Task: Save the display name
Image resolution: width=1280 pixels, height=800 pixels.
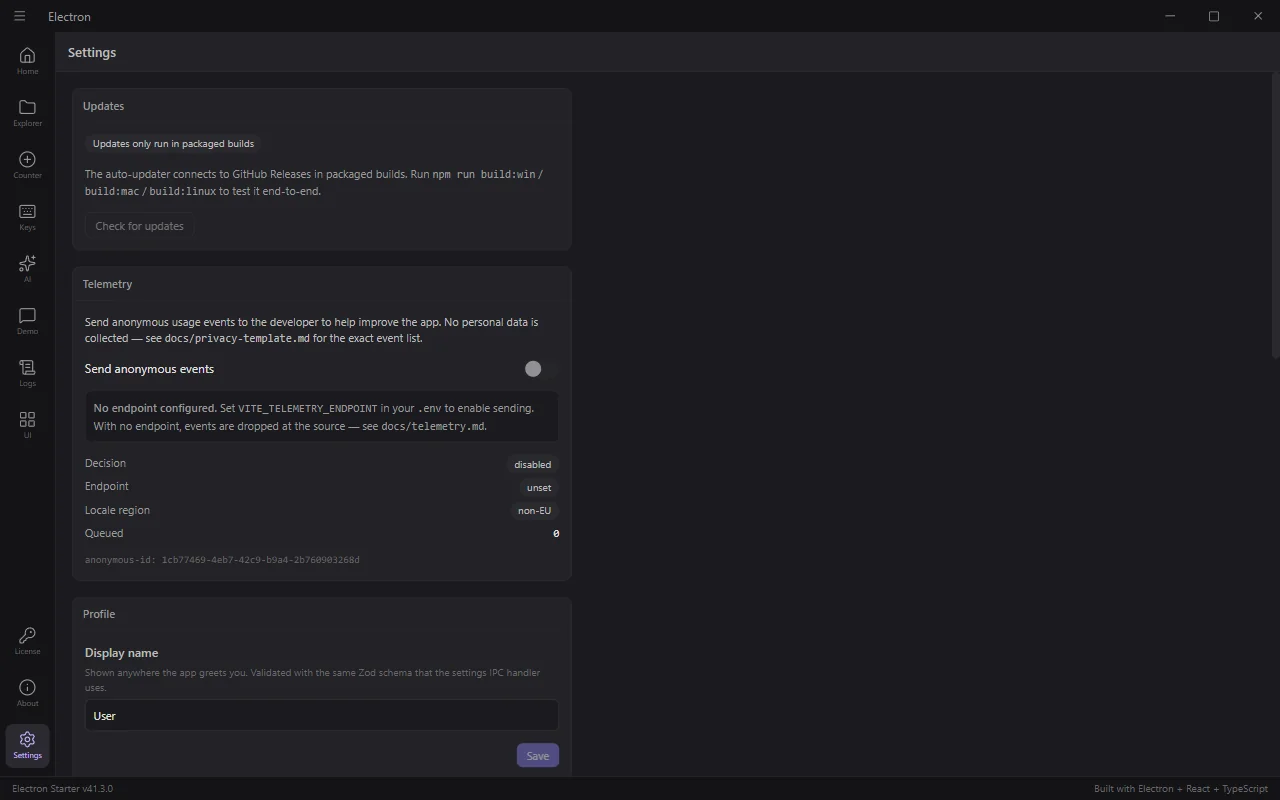Action: 538,755
